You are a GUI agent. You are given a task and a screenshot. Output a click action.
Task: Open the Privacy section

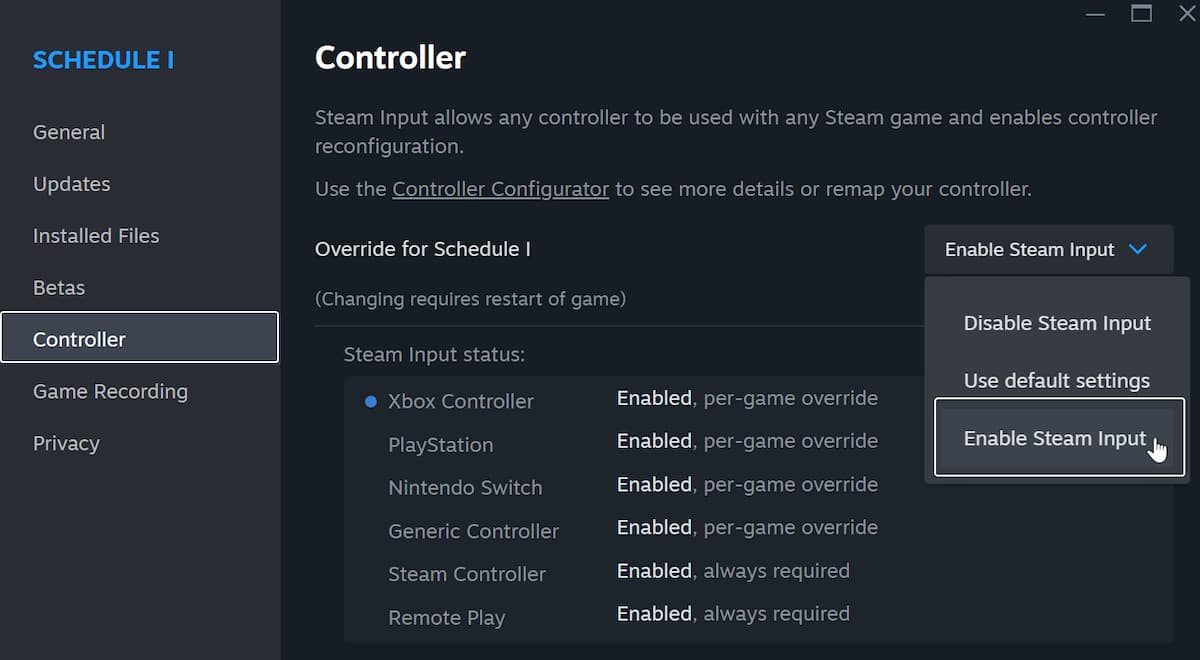coord(66,443)
